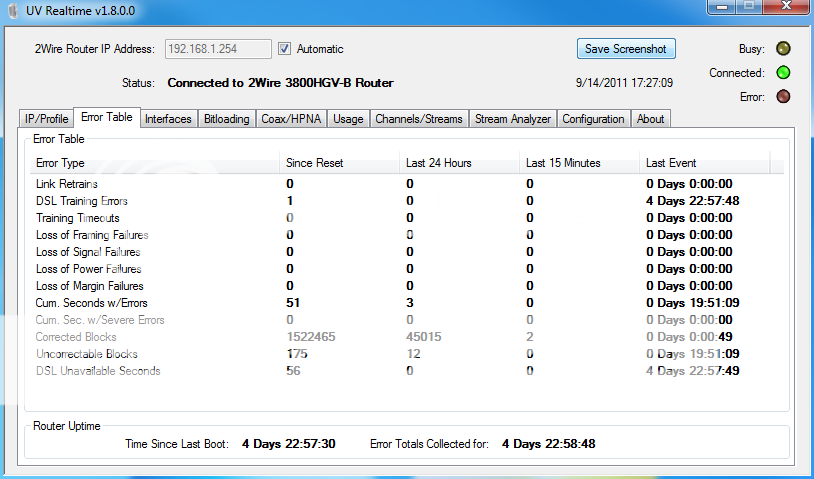Click the Last 15 Minutes column header
Image resolution: width=814 pixels, height=479 pixels.
(579, 163)
